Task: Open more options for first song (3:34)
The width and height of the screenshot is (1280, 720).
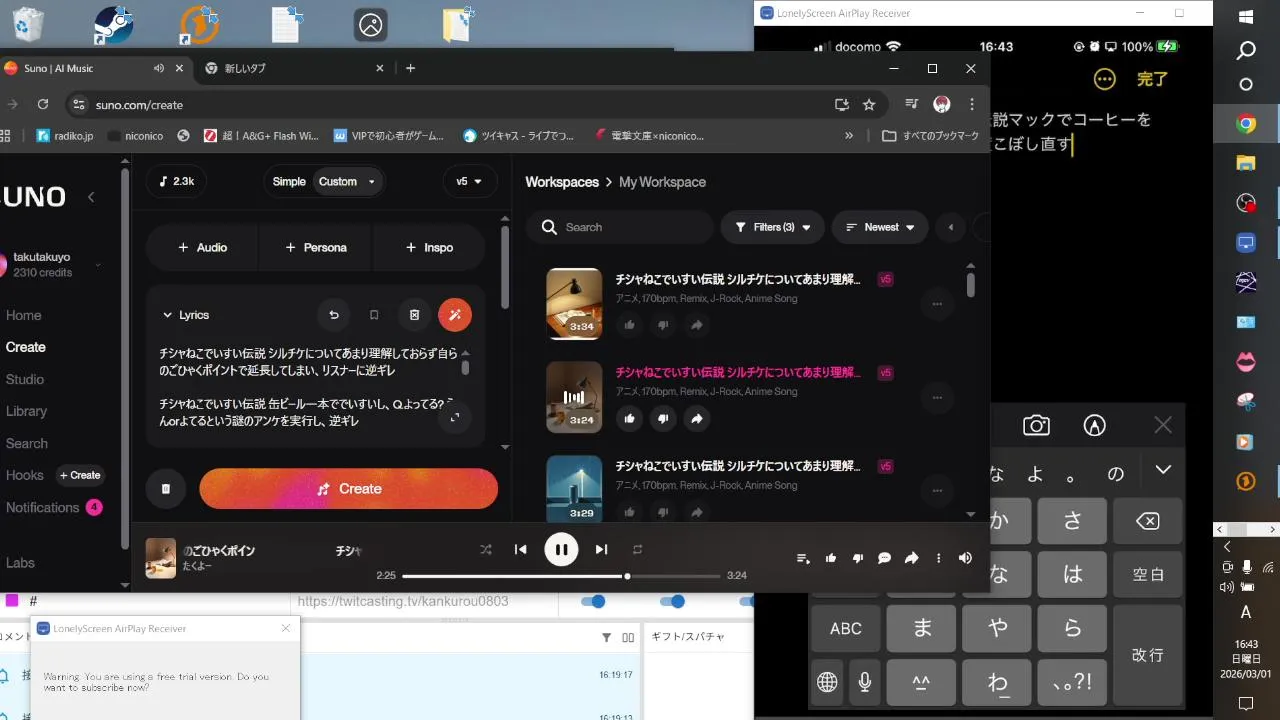Action: click(937, 303)
